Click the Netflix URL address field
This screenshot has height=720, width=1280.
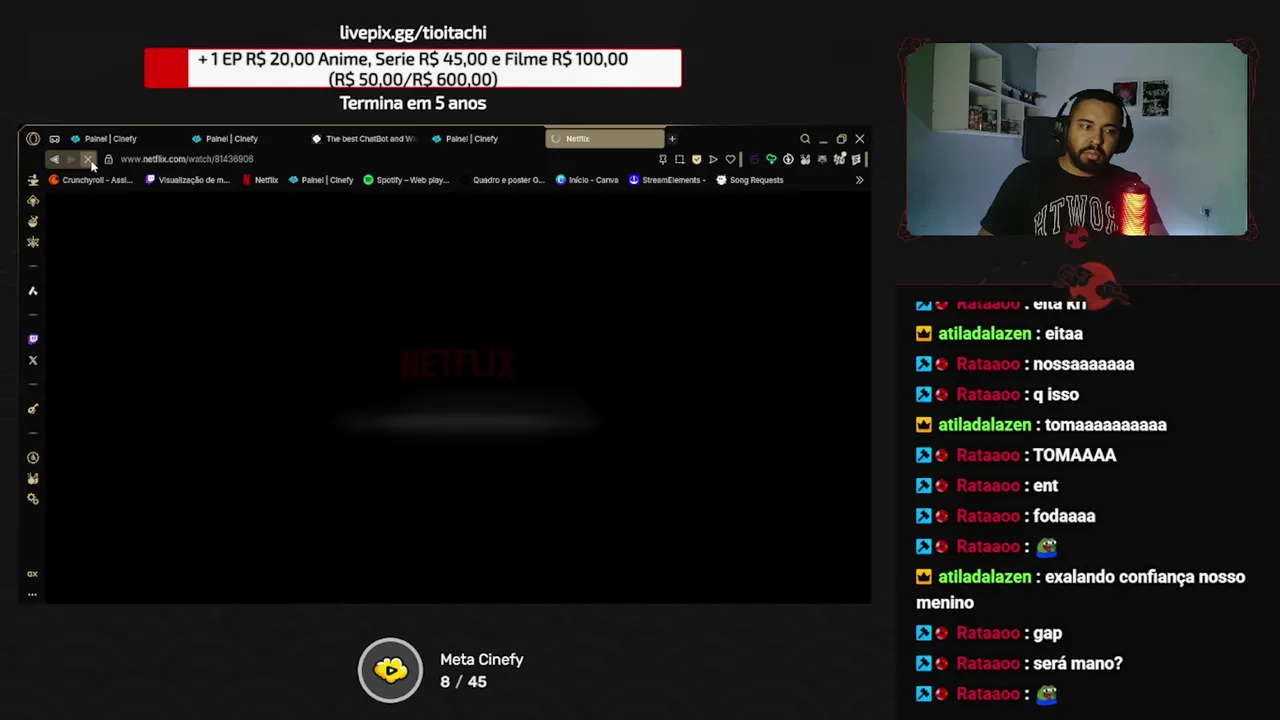187,159
